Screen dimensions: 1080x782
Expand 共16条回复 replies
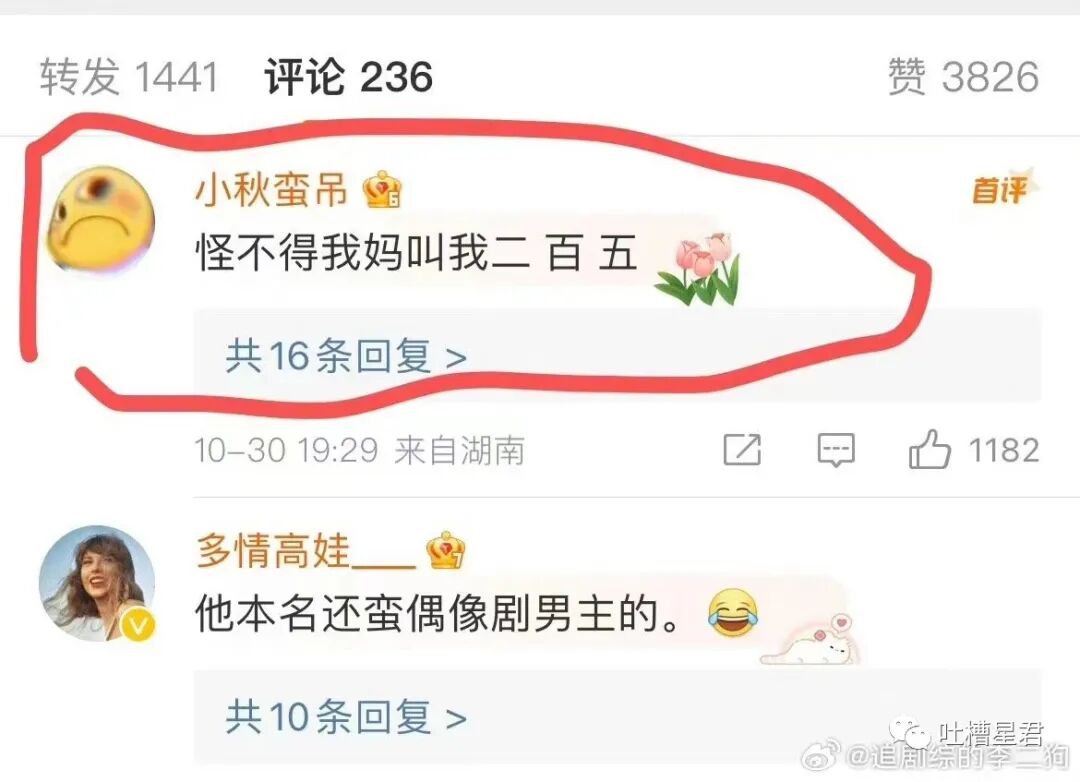[346, 356]
